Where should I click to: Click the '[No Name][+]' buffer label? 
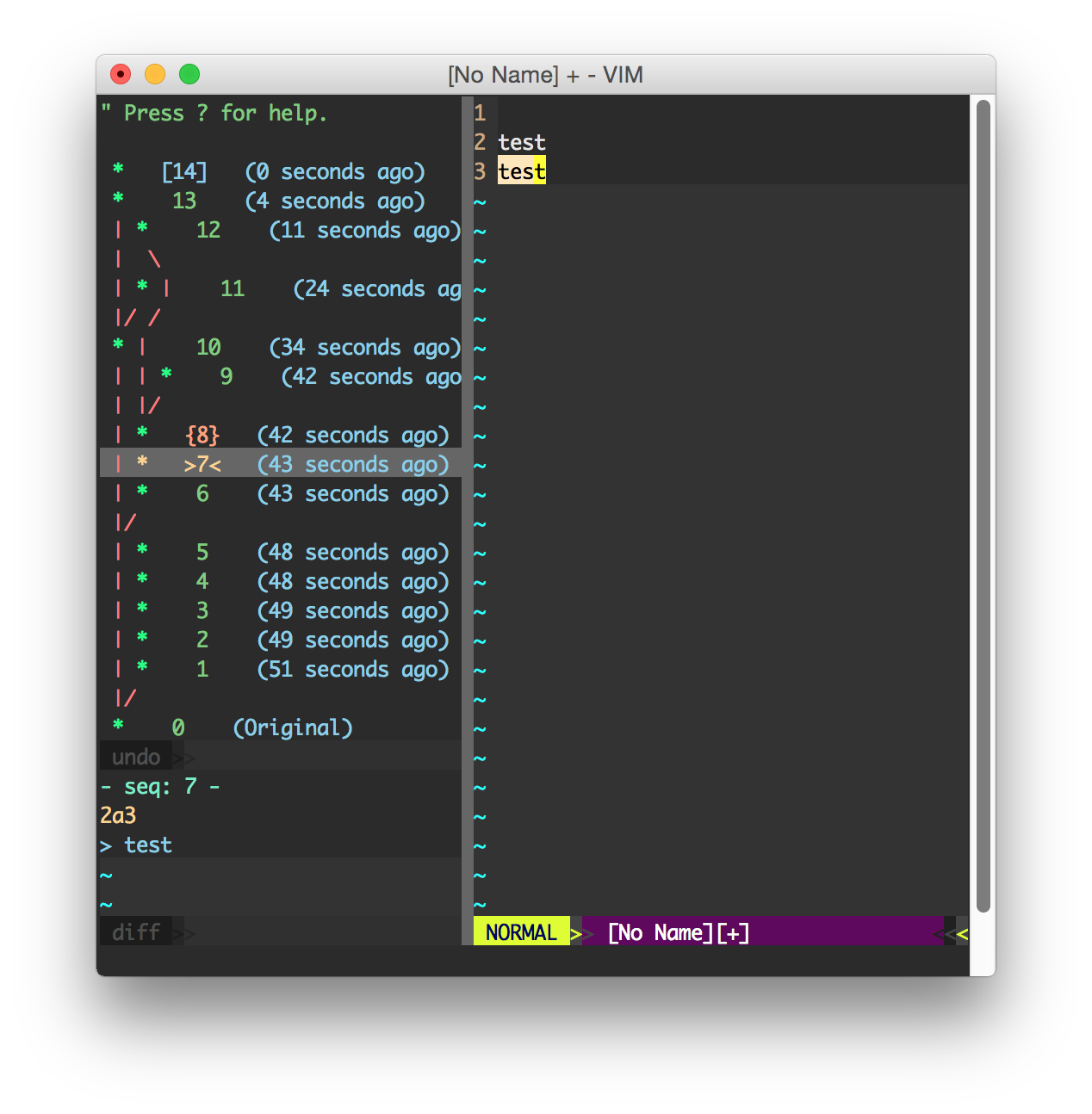tap(677, 931)
